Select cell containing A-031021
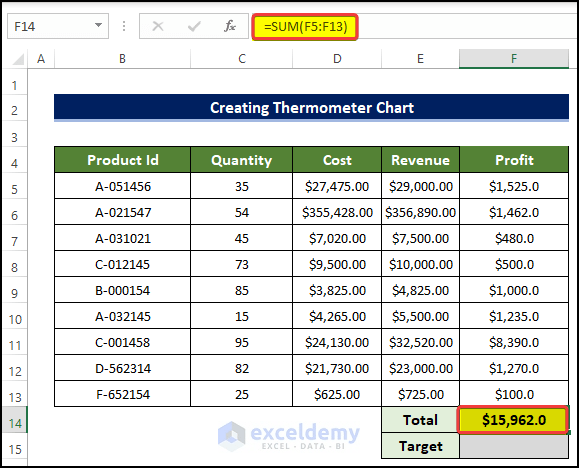579x468 pixels. 122,238
